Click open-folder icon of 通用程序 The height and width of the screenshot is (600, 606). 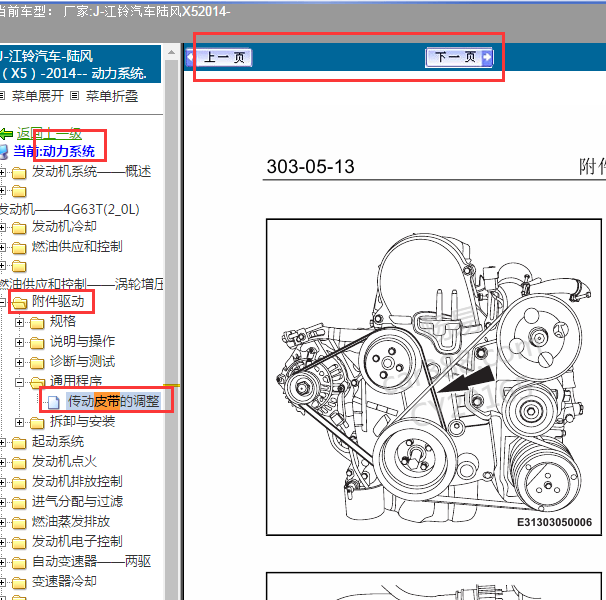[37, 383]
